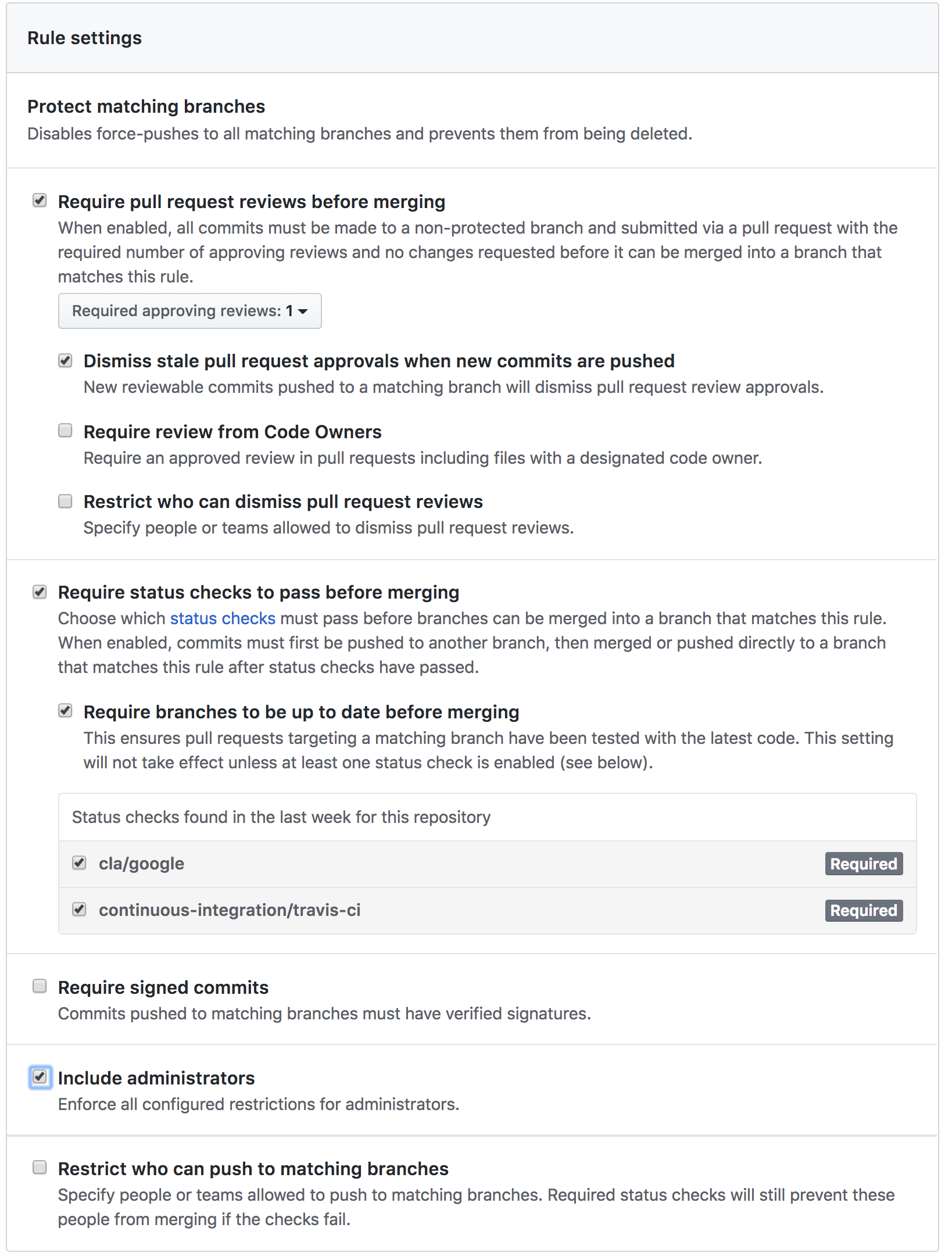Enable Require signed commits
This screenshot has height=1260, width=952.
(39, 986)
